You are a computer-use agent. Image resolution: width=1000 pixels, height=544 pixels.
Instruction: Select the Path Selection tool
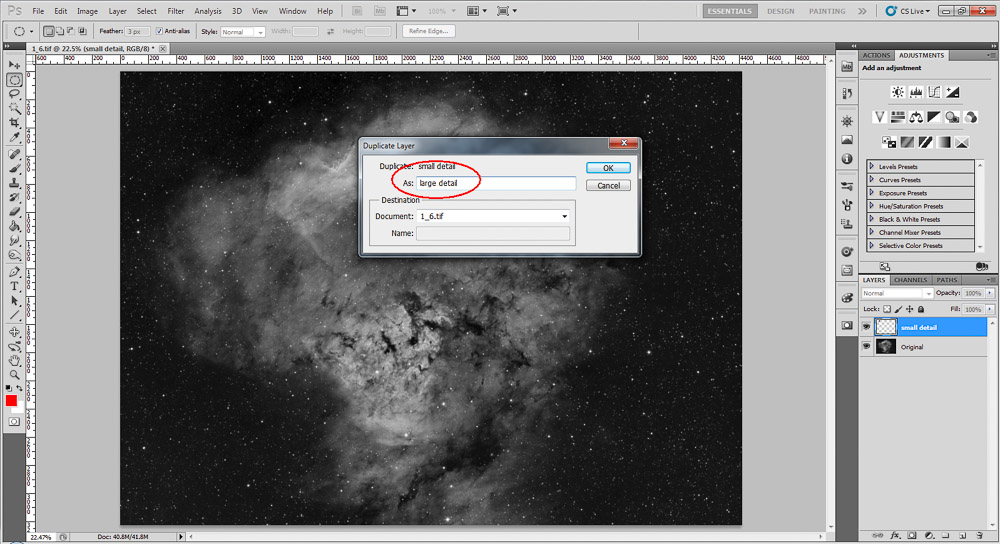pyautogui.click(x=14, y=301)
